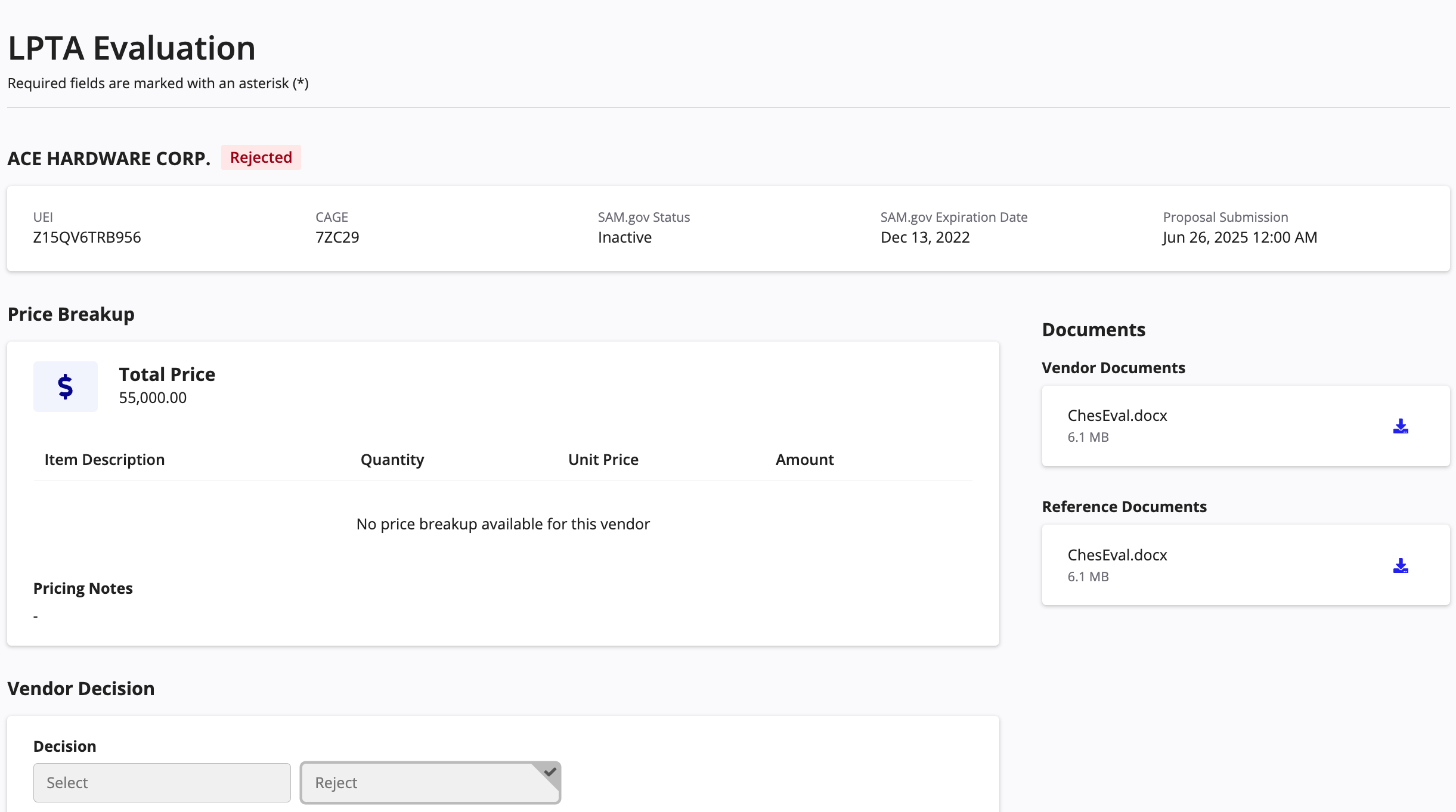Click the UEI value Z15QV6TRB956
Image resolution: width=1456 pixels, height=812 pixels.
[87, 237]
